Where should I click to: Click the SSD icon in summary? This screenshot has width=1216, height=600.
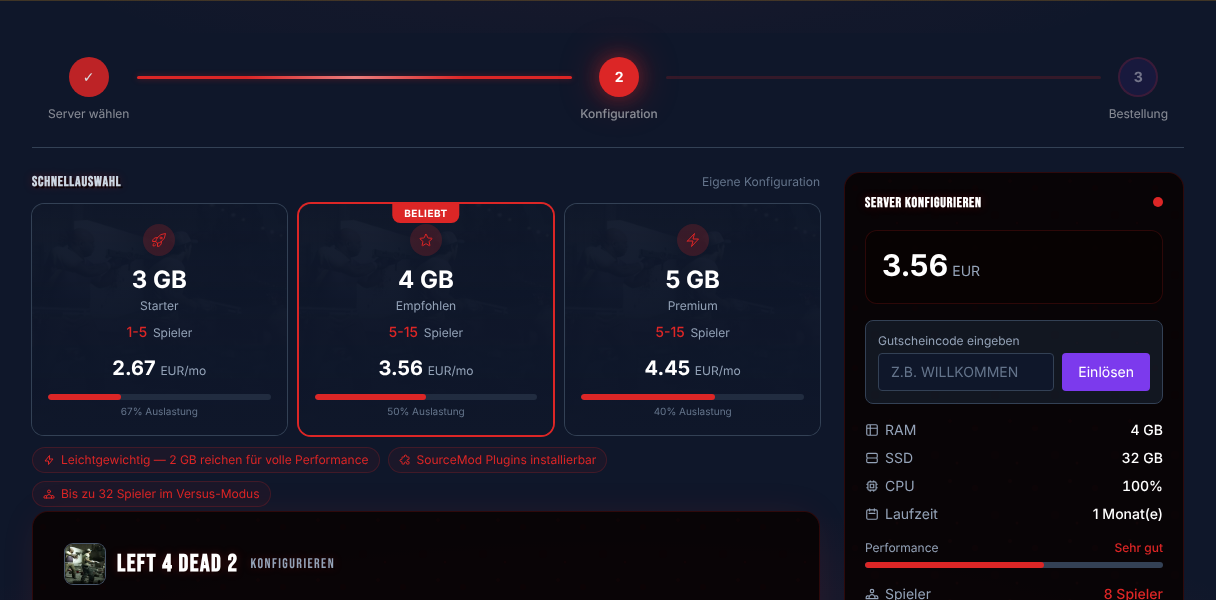(x=872, y=458)
